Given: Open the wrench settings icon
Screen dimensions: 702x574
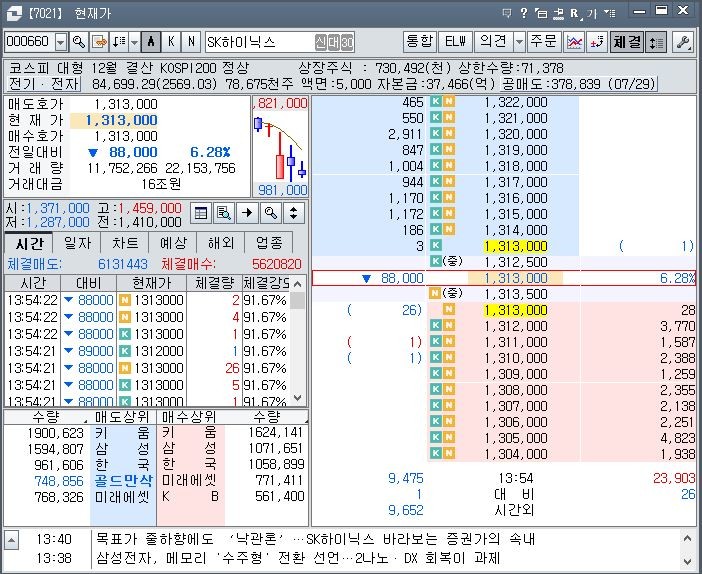Looking at the screenshot, I should pyautogui.click(x=682, y=42).
